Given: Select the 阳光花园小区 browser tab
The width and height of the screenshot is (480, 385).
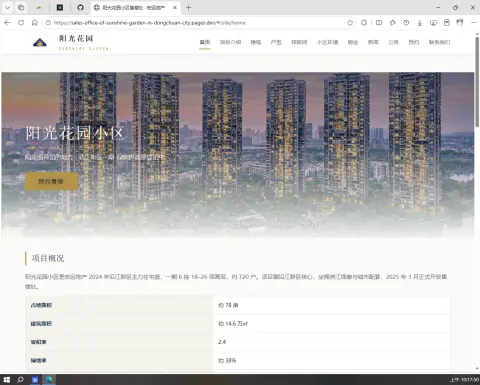Looking at the screenshot, I should click(x=134, y=7).
